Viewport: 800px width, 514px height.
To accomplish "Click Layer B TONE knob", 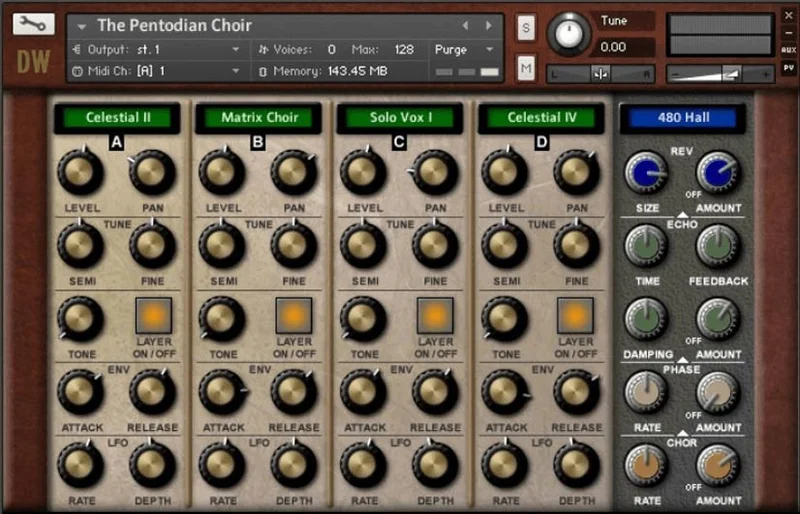I will pos(221,319).
